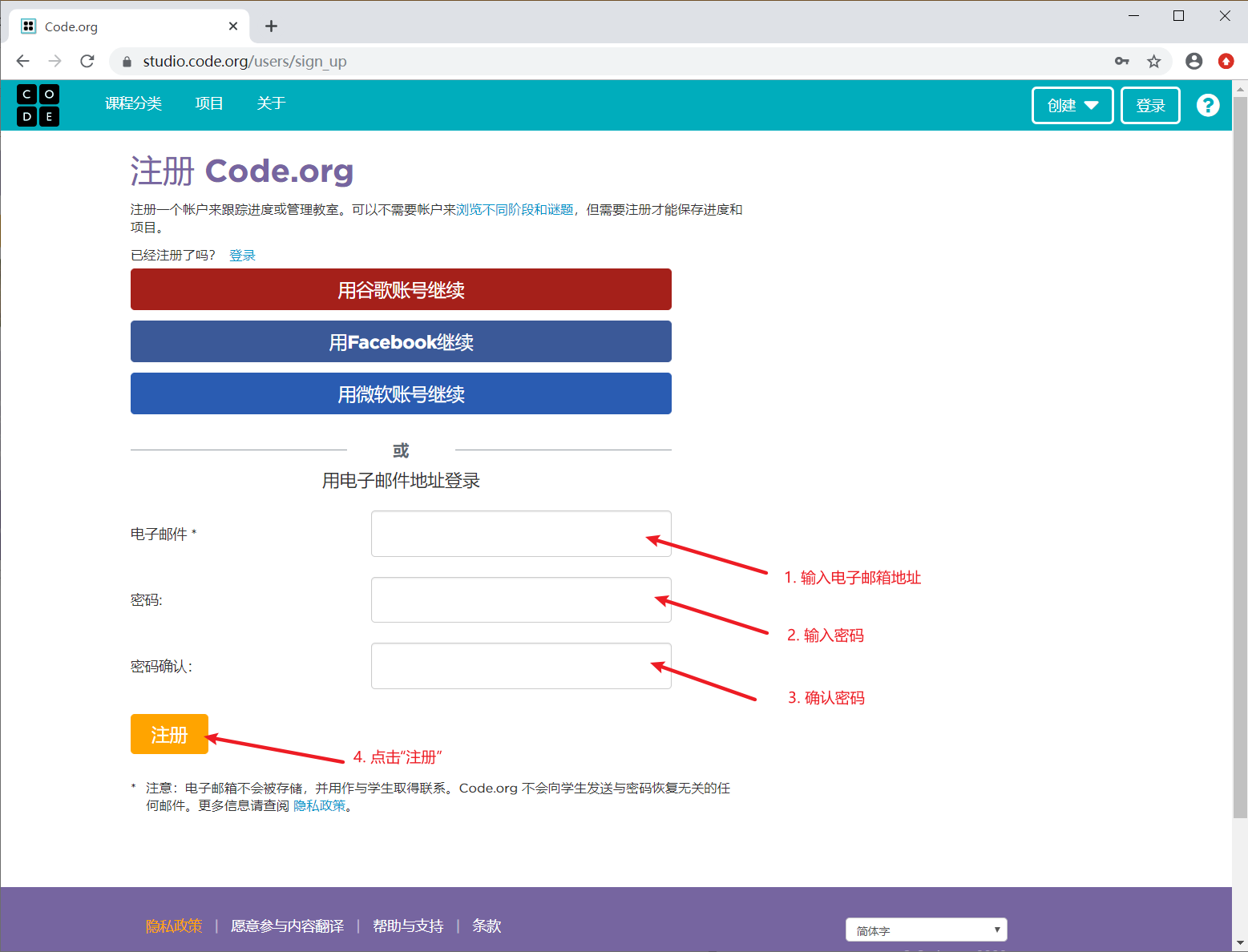Click the browser forward arrow
The height and width of the screenshot is (952, 1248).
coord(55,61)
